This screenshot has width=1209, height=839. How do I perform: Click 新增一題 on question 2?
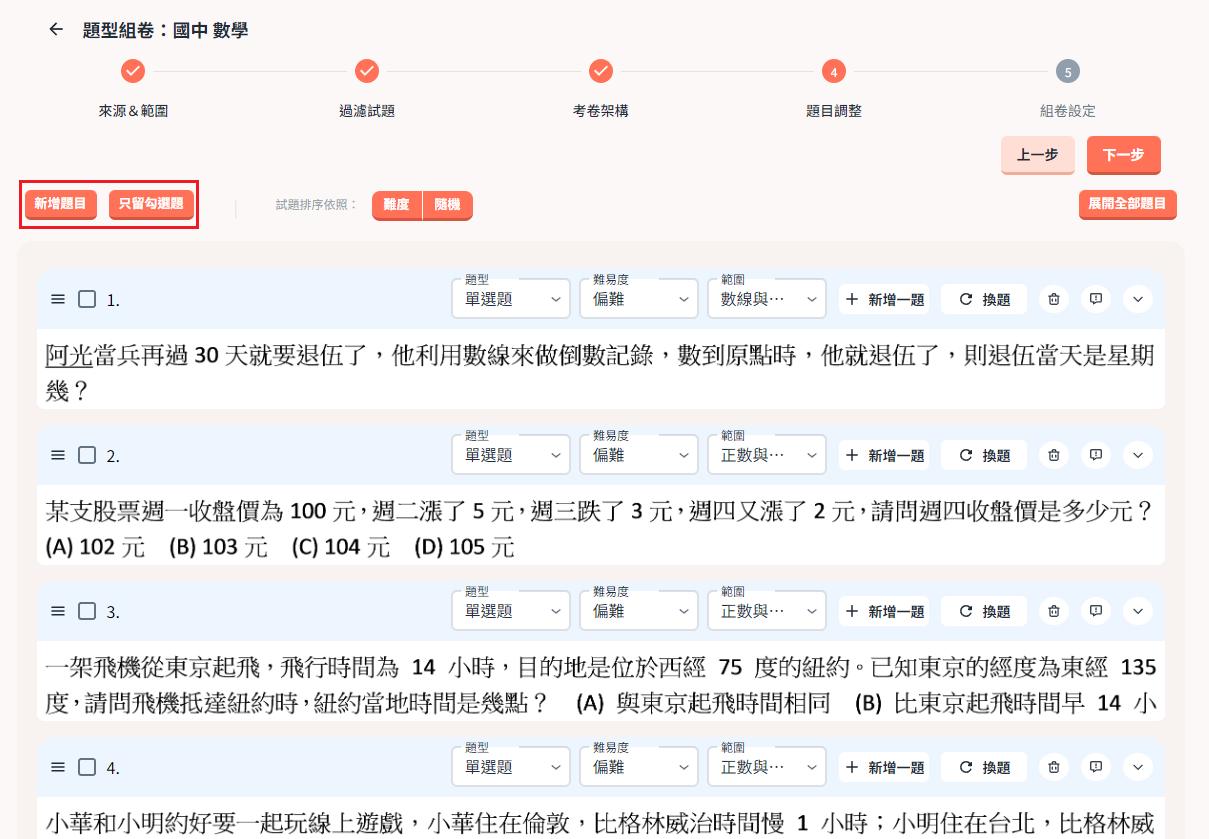[884, 455]
